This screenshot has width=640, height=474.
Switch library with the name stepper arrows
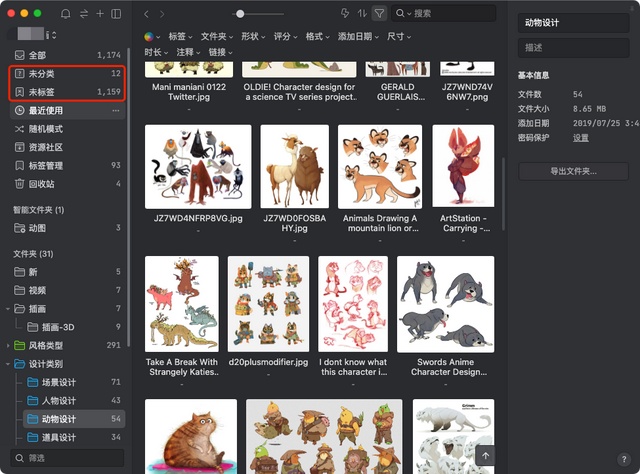pyautogui.click(x=54, y=35)
